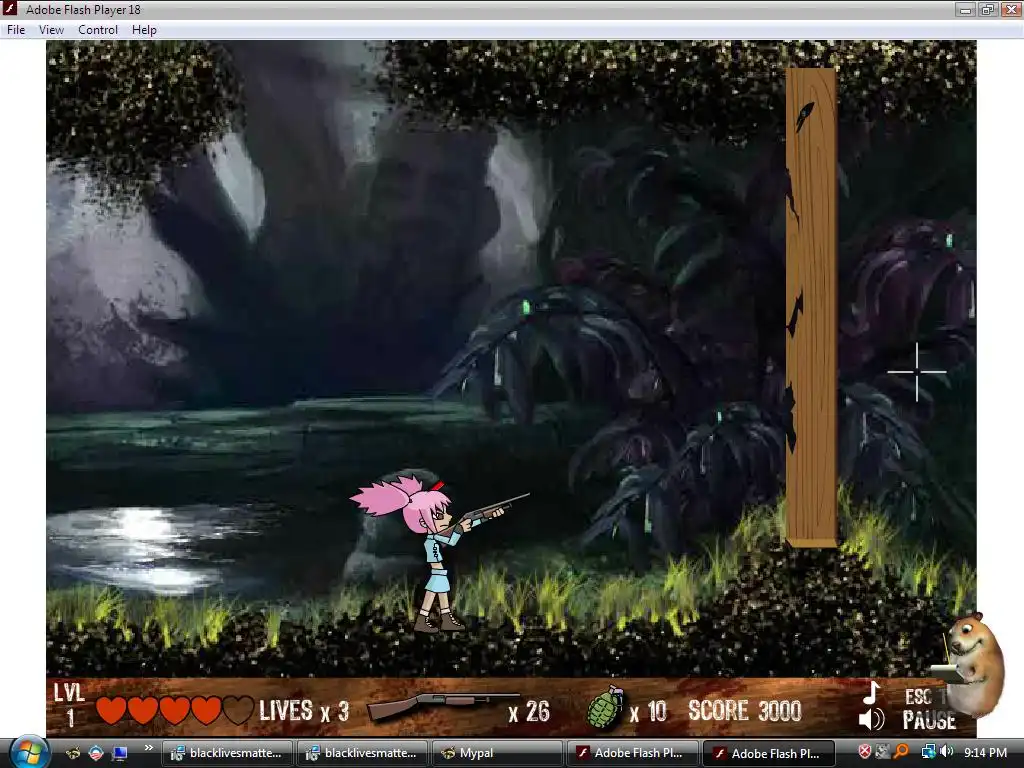The height and width of the screenshot is (768, 1024).
Task: Expand the quick launch chevron on taskbar
Action: tap(149, 748)
